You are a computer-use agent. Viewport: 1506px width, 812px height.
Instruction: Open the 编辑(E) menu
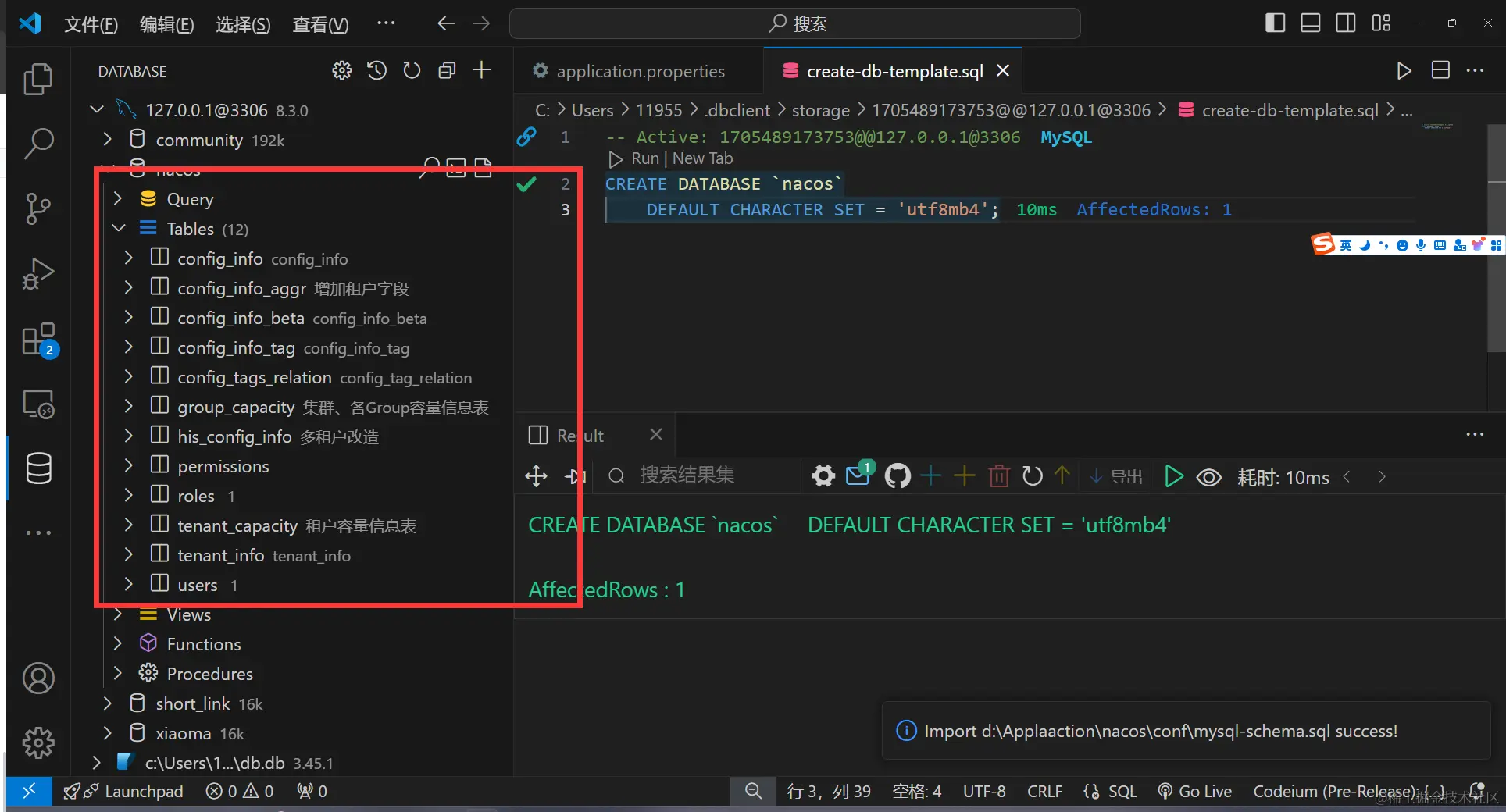(166, 25)
